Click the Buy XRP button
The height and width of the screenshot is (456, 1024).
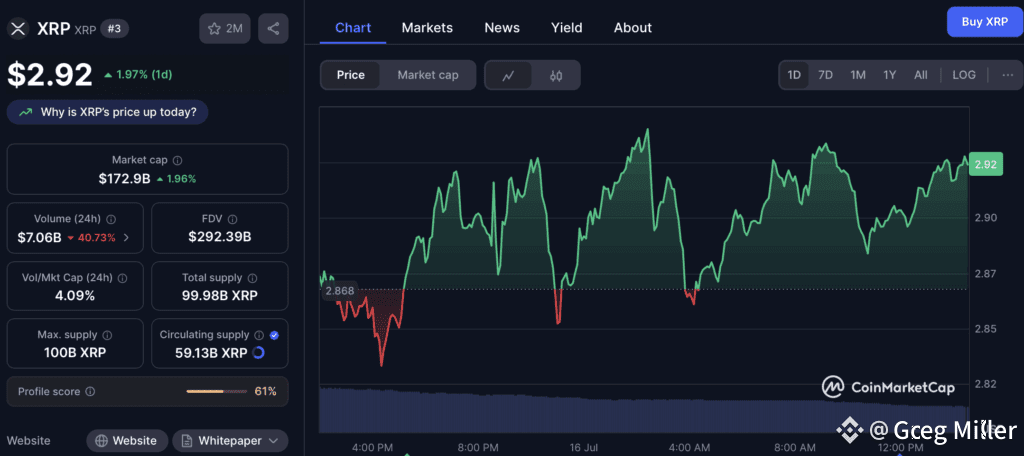tap(984, 22)
